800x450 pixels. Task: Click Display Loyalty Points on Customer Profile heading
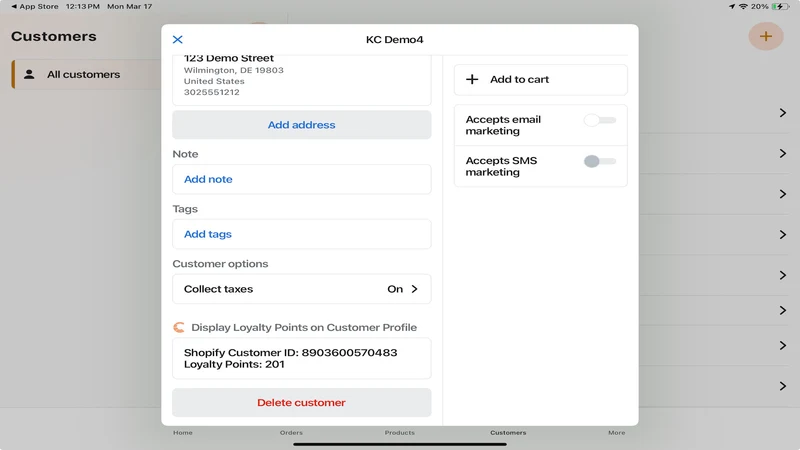tap(304, 328)
